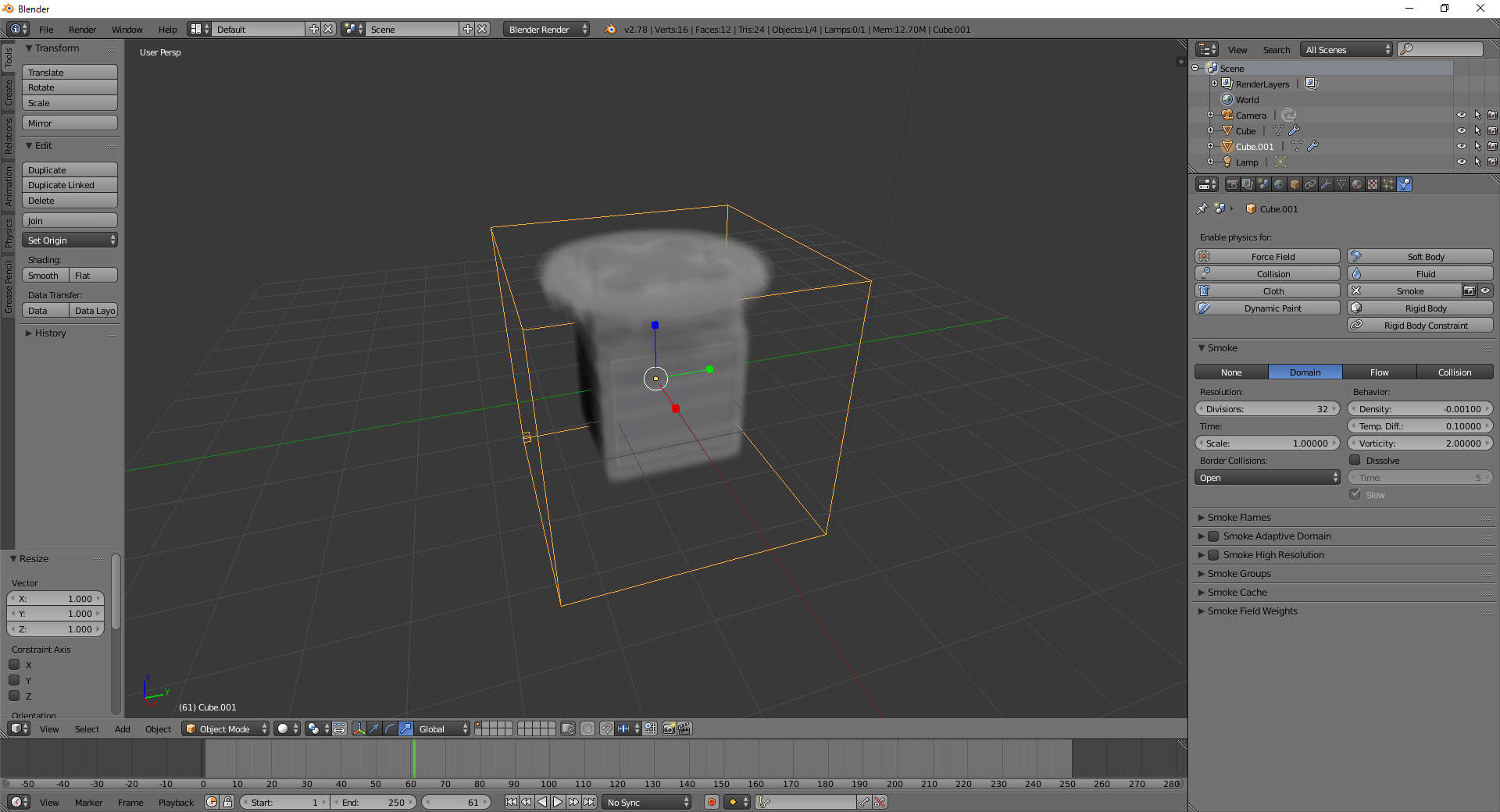Click the Vorticity value slider
Screen dimensions: 1500x812
pyautogui.click(x=1420, y=443)
